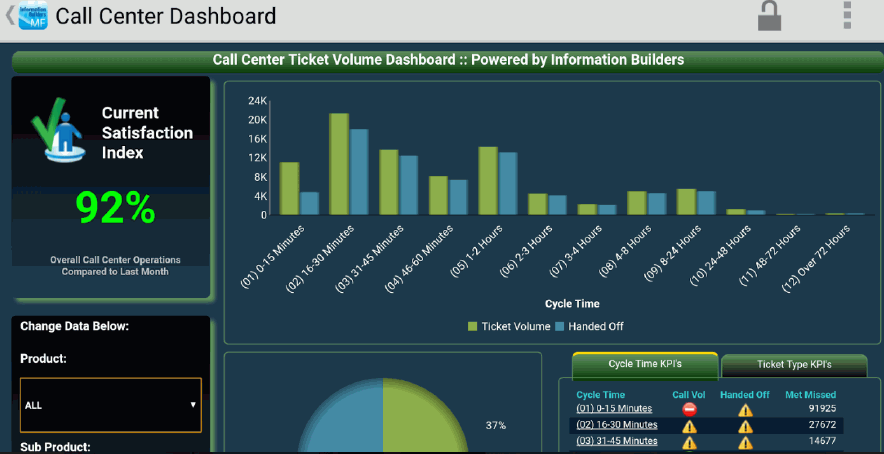Click the 92% satisfaction value
Screen dimensions: 884x454
(115, 208)
